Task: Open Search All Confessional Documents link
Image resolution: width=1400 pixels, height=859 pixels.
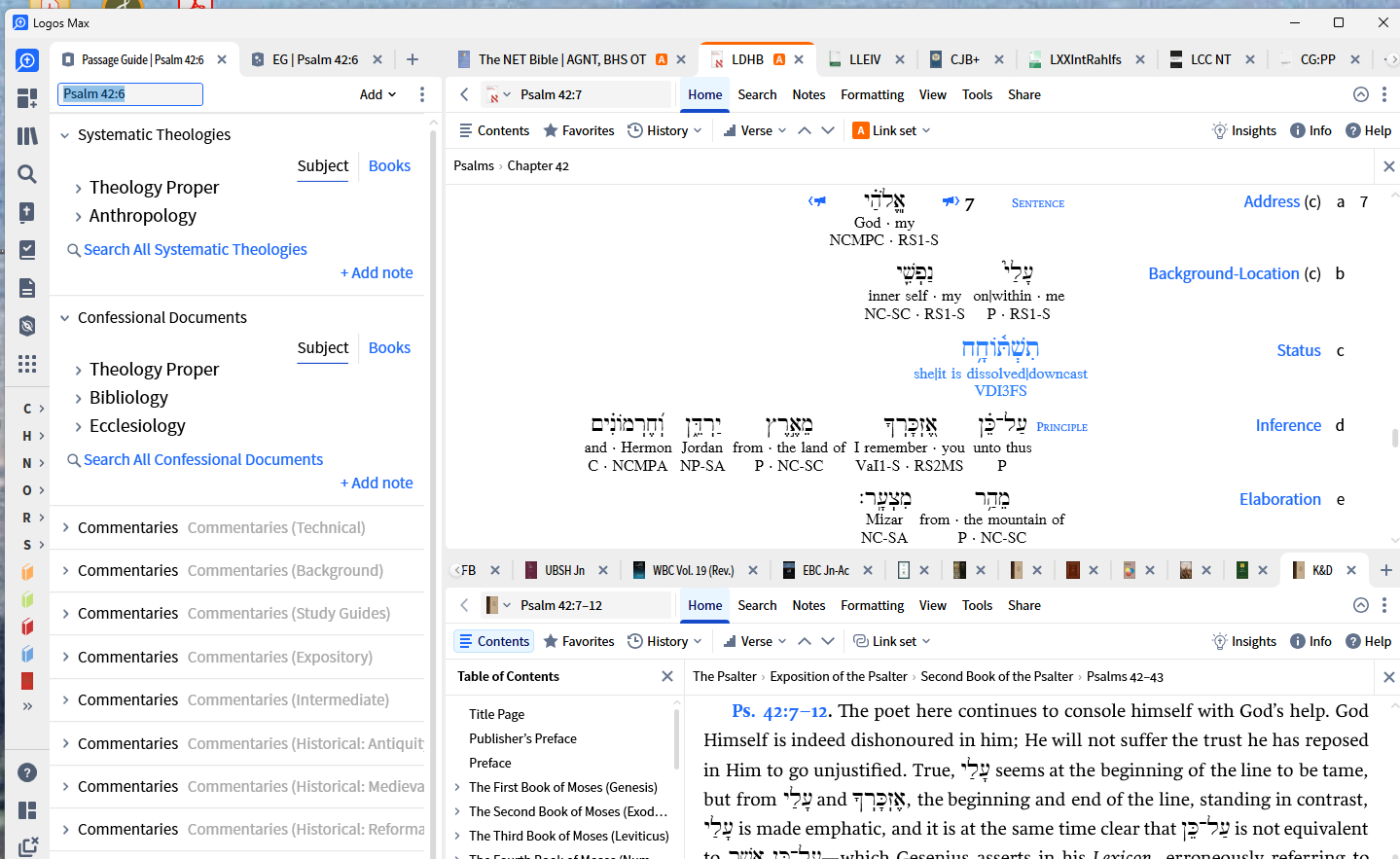Action: (202, 460)
